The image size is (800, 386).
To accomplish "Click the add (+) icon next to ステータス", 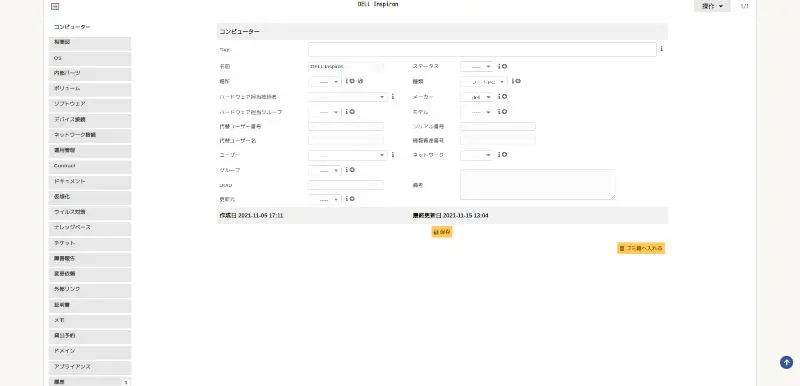I will (x=504, y=66).
